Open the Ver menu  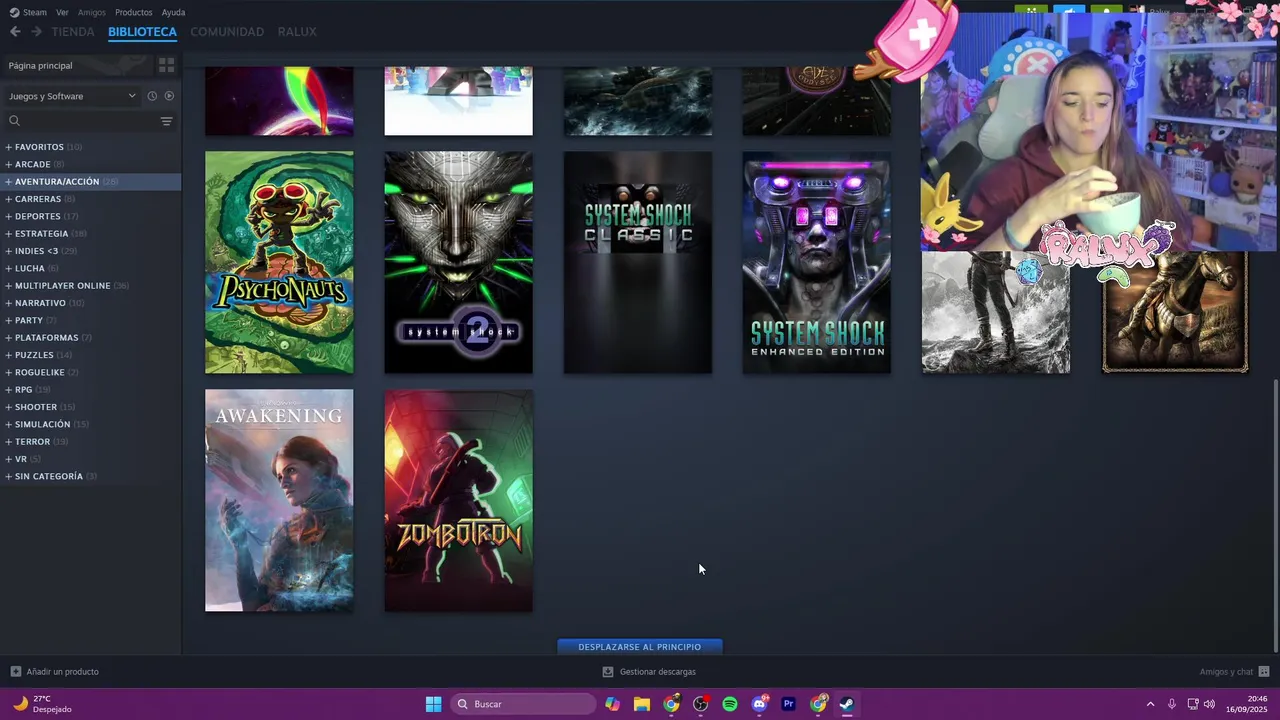[x=62, y=12]
